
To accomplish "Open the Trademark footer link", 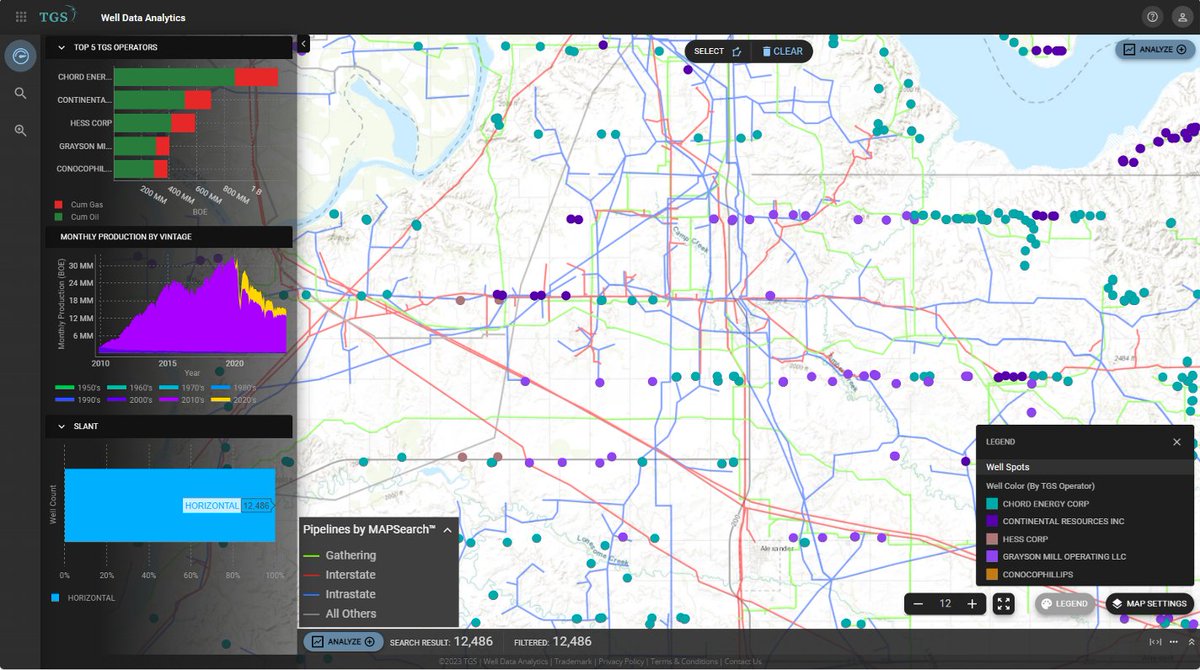I will click(x=574, y=662).
